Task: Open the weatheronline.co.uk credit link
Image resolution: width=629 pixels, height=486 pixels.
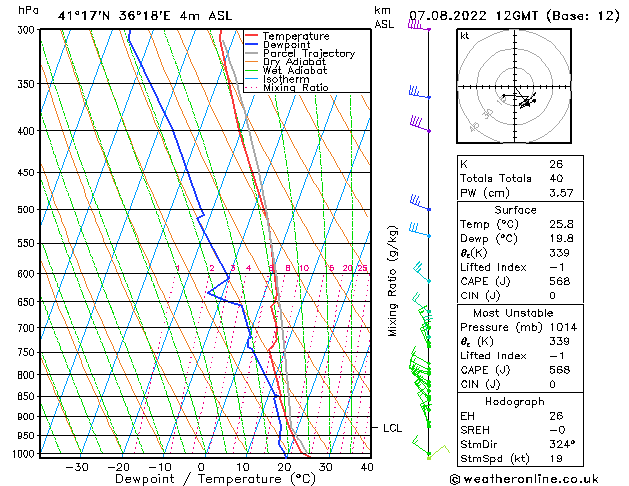Action: click(x=523, y=479)
